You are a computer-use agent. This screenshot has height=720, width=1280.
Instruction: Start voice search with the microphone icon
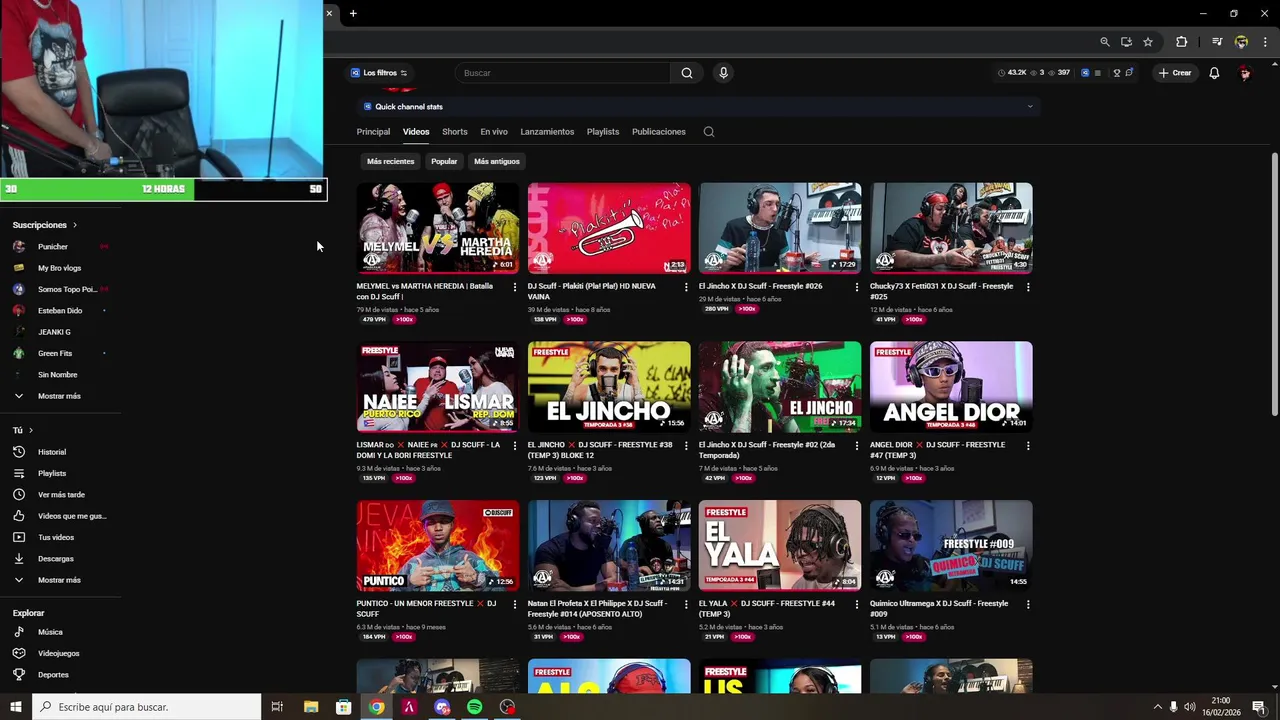coord(723,73)
